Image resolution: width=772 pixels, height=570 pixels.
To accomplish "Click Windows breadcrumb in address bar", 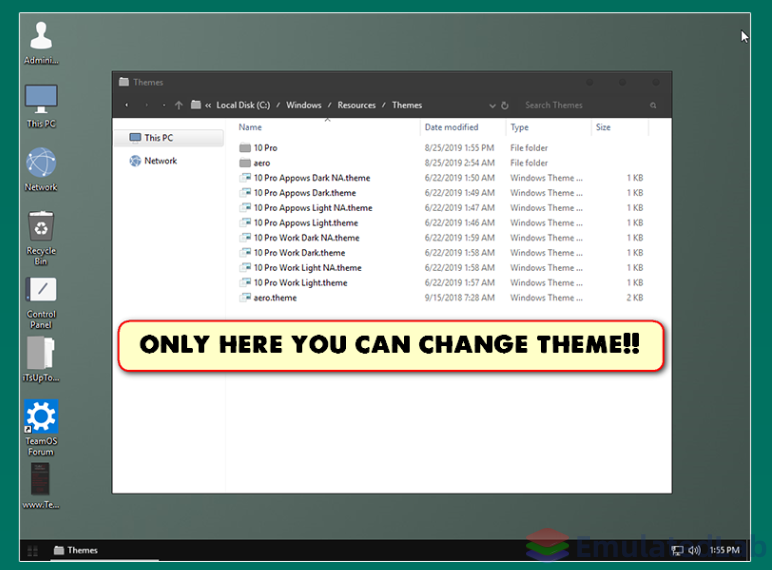I will tap(304, 105).
